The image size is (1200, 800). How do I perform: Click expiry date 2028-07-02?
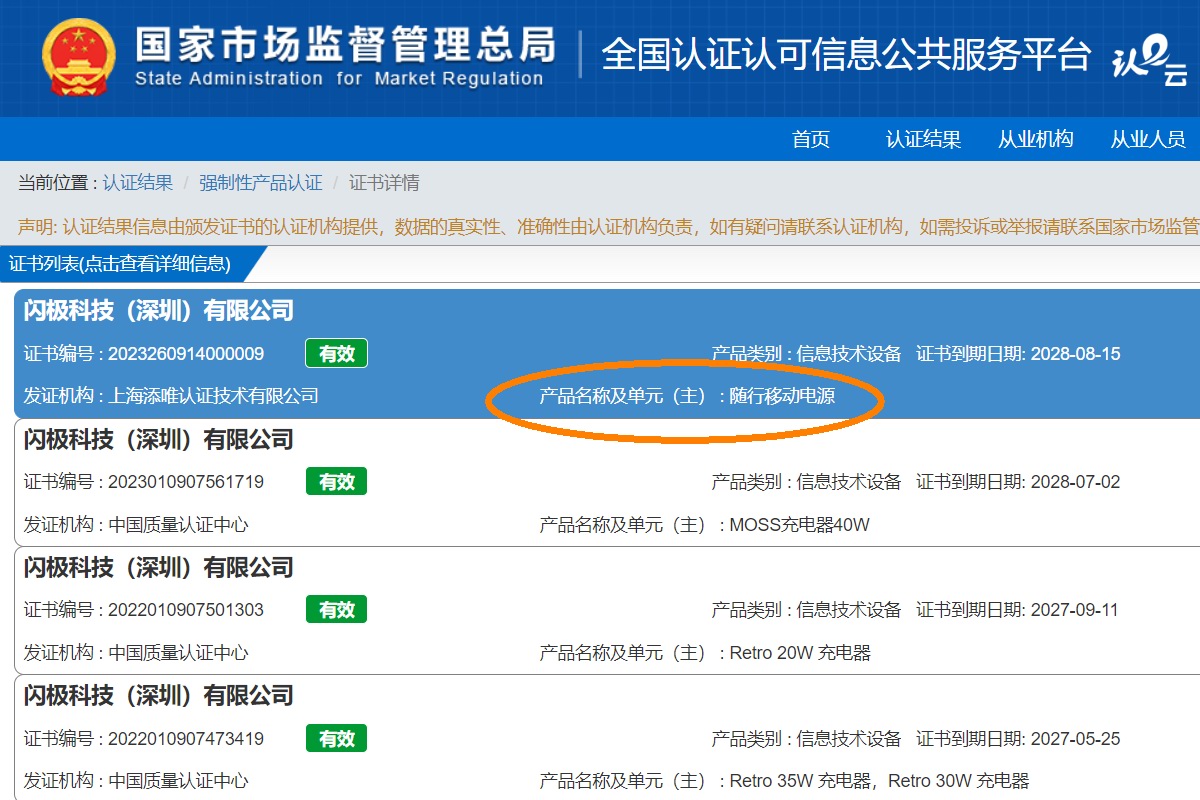(1075, 482)
